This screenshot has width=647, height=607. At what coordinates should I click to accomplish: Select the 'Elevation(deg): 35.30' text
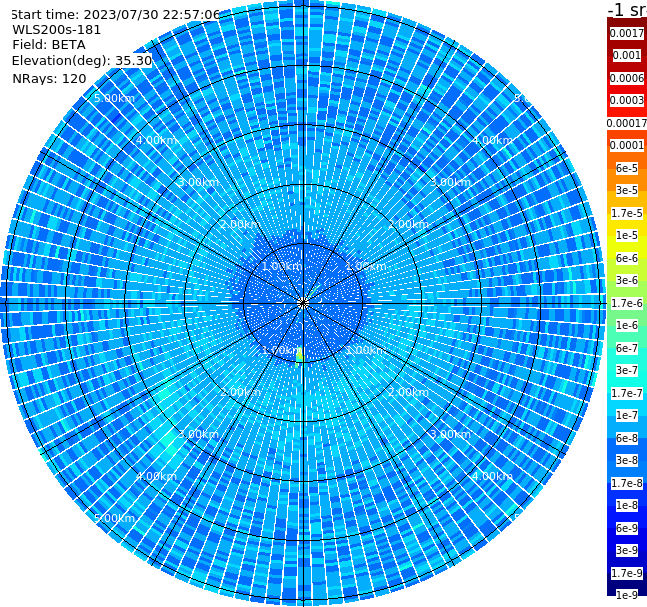[82, 61]
